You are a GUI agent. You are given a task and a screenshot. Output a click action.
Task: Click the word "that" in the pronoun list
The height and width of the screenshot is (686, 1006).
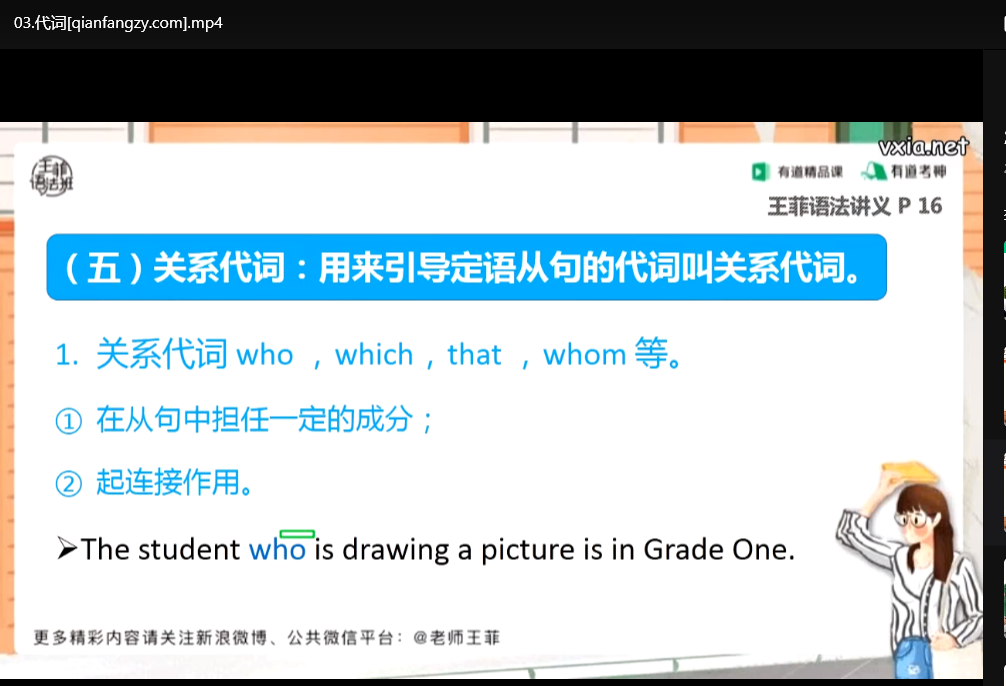point(474,354)
